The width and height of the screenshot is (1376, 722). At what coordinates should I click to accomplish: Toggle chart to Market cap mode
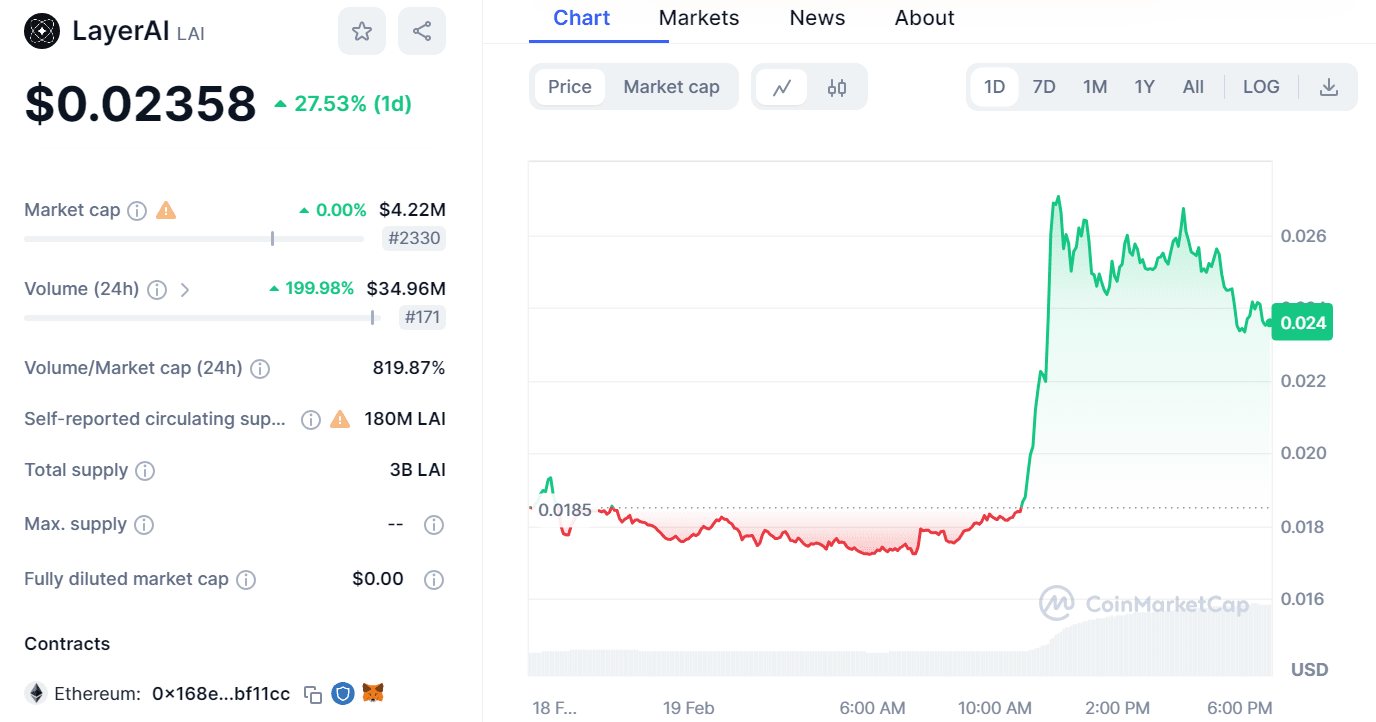(x=671, y=87)
